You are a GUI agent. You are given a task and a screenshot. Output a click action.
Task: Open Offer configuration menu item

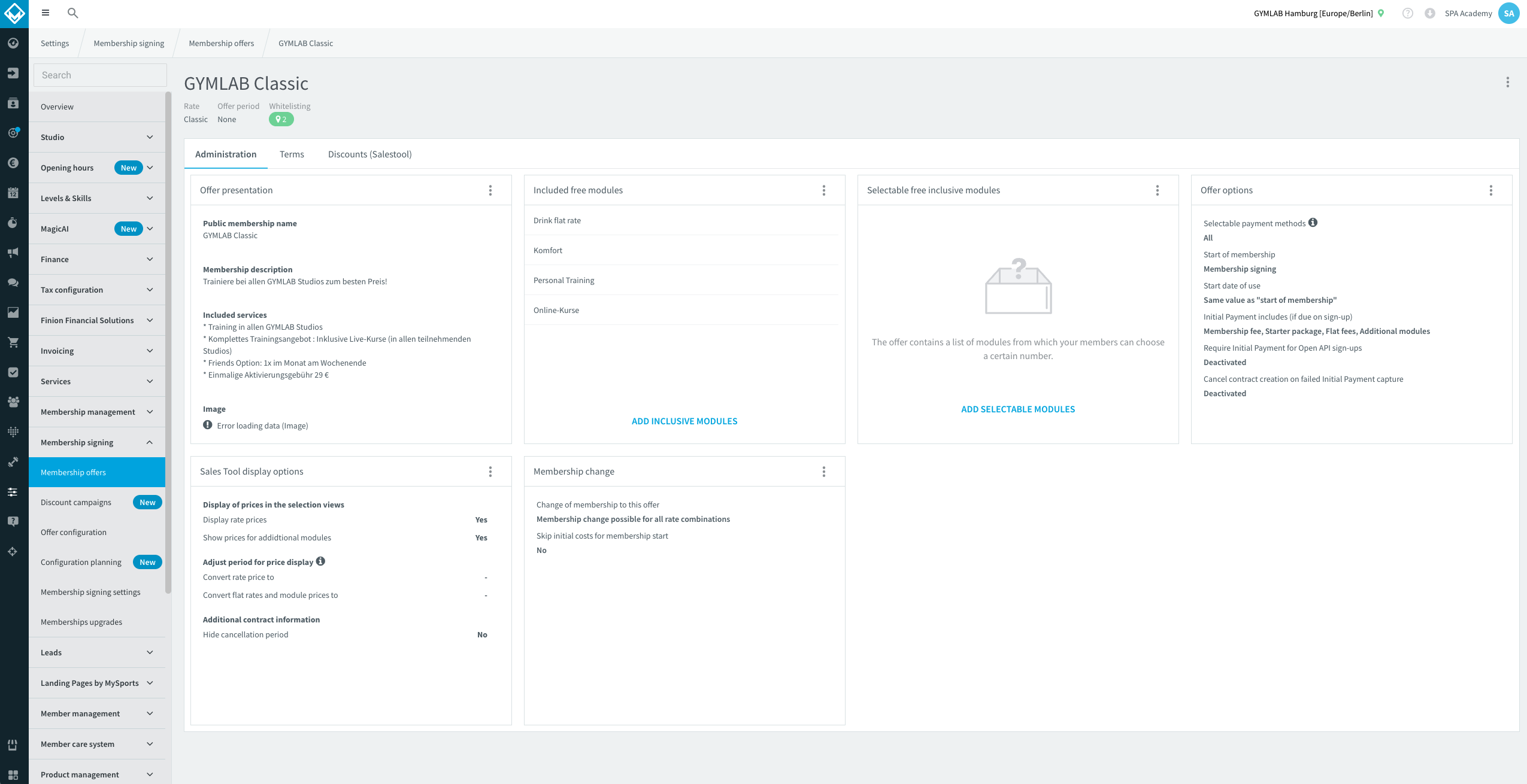[97, 532]
